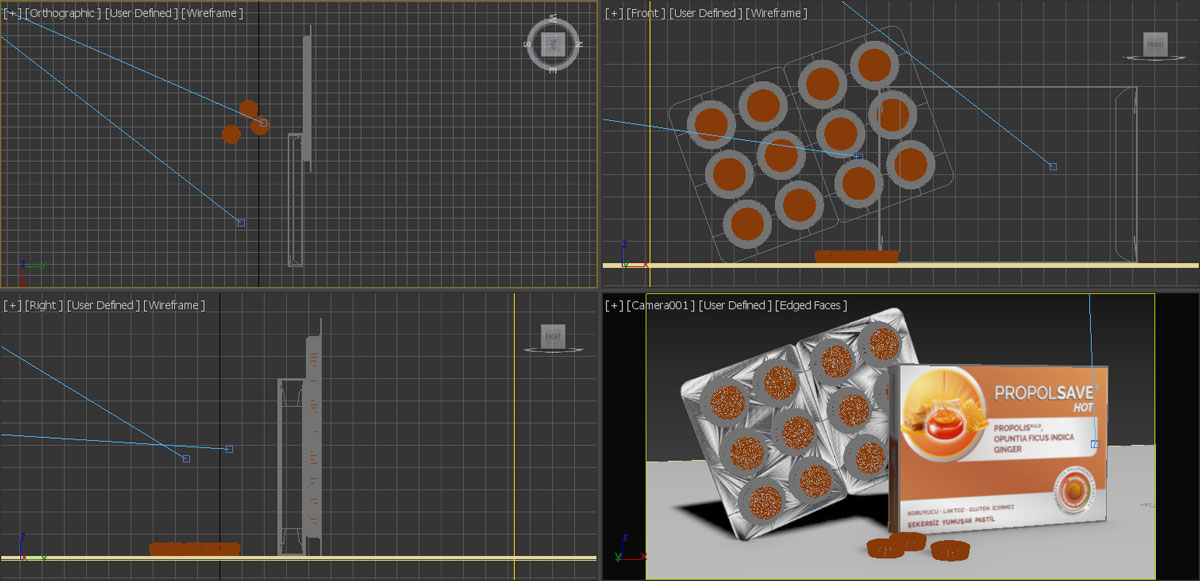Open Wireframe shading menu in Orthographic viewport

pos(211,13)
